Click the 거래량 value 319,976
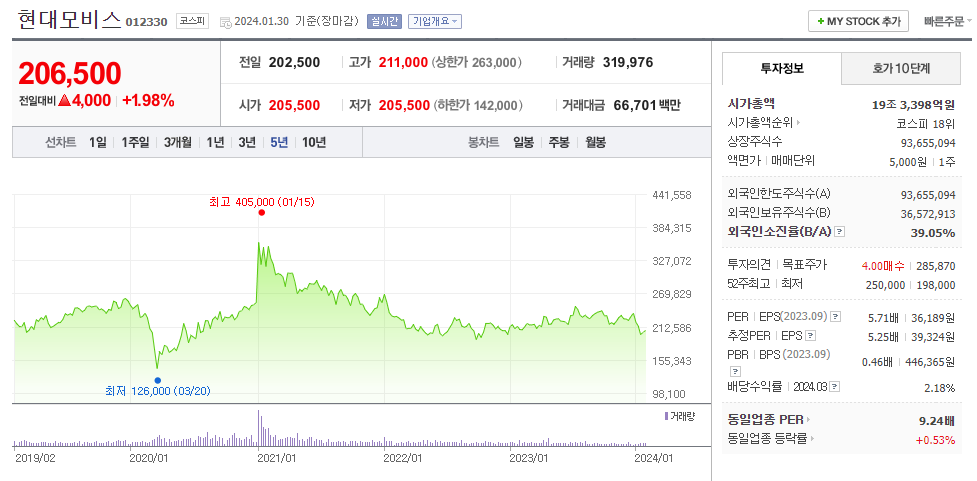 coord(628,62)
